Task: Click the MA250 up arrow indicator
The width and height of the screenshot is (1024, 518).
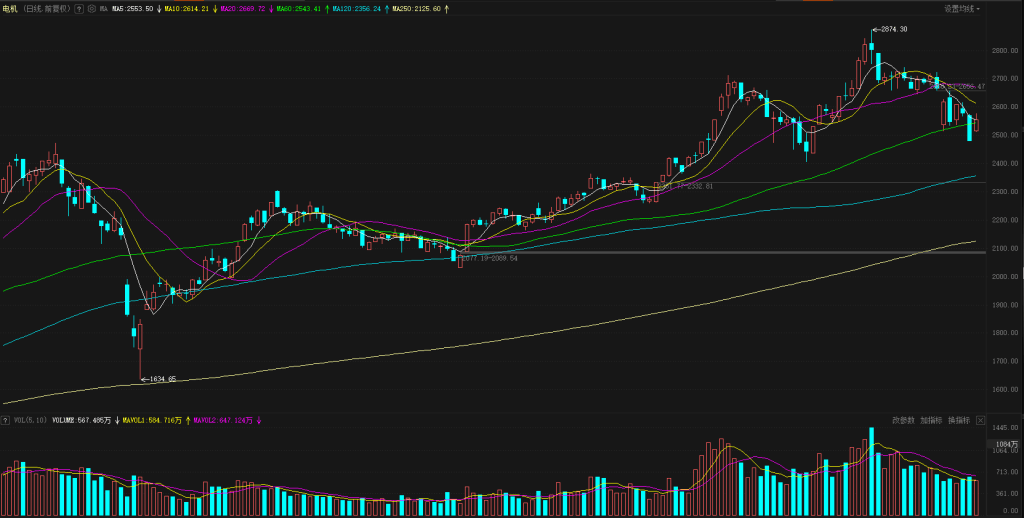Action: (447, 9)
